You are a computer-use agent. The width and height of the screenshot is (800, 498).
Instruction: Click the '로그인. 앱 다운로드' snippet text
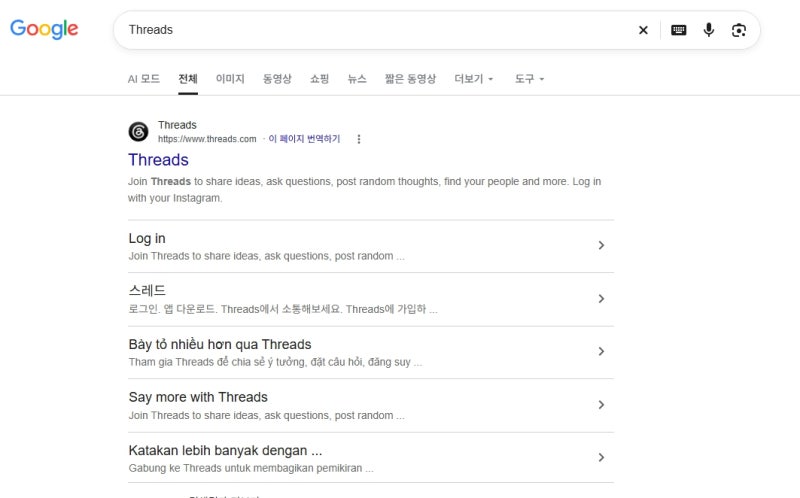(283, 309)
